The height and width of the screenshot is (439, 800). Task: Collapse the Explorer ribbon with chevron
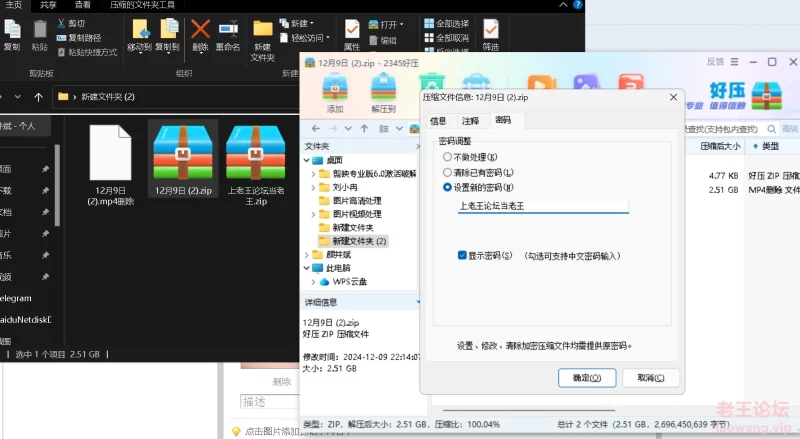pos(563,5)
